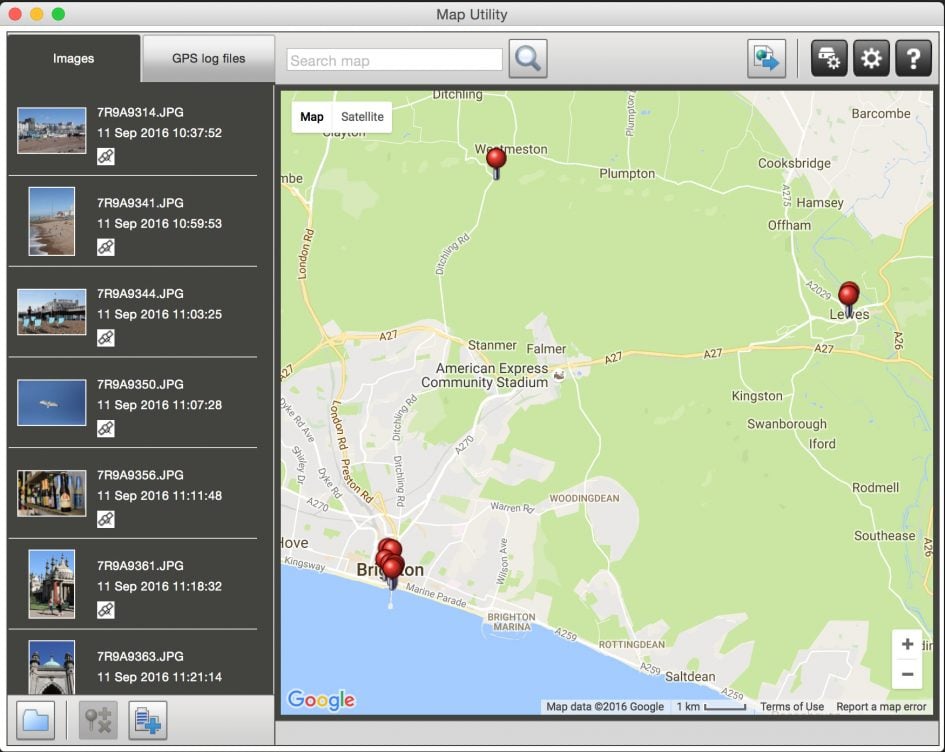Click the search magnifier icon
Viewport: 945px width, 752px height.
[527, 57]
